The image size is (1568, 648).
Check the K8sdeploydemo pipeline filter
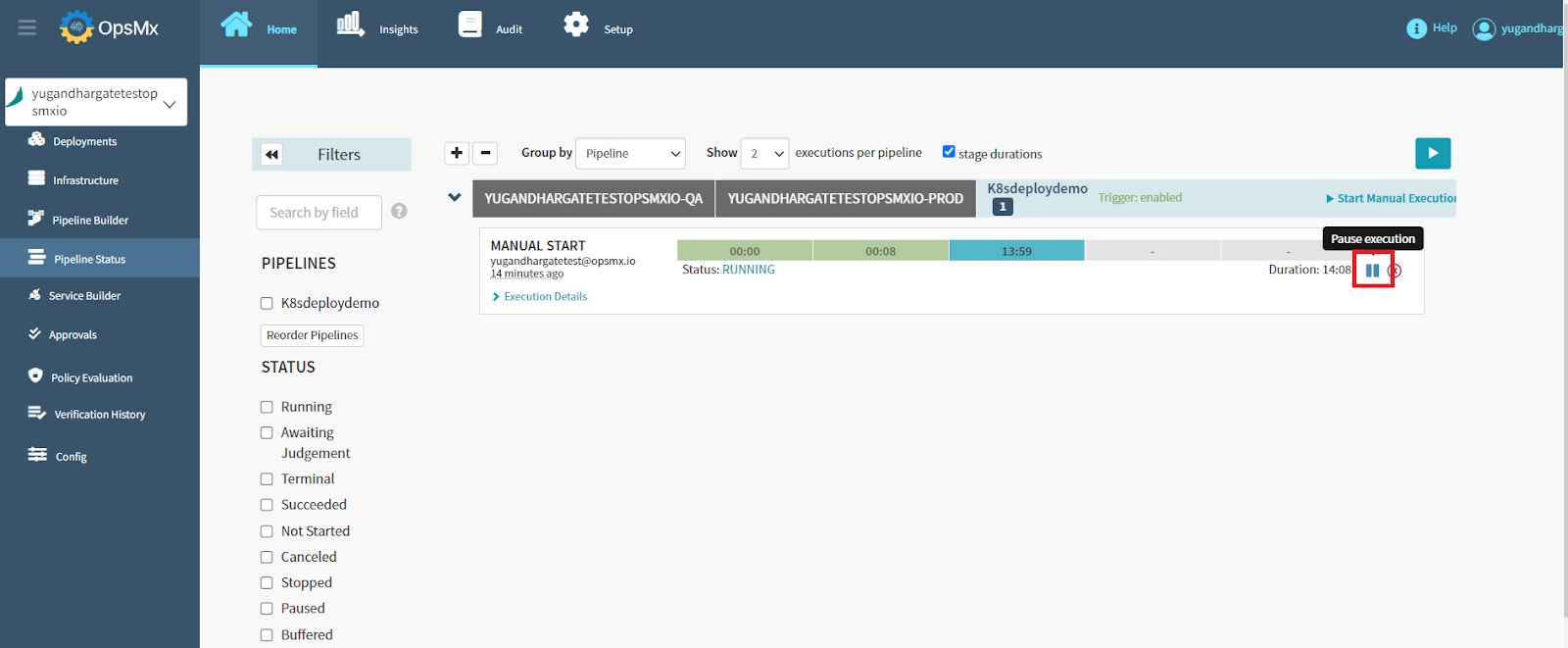coord(267,304)
